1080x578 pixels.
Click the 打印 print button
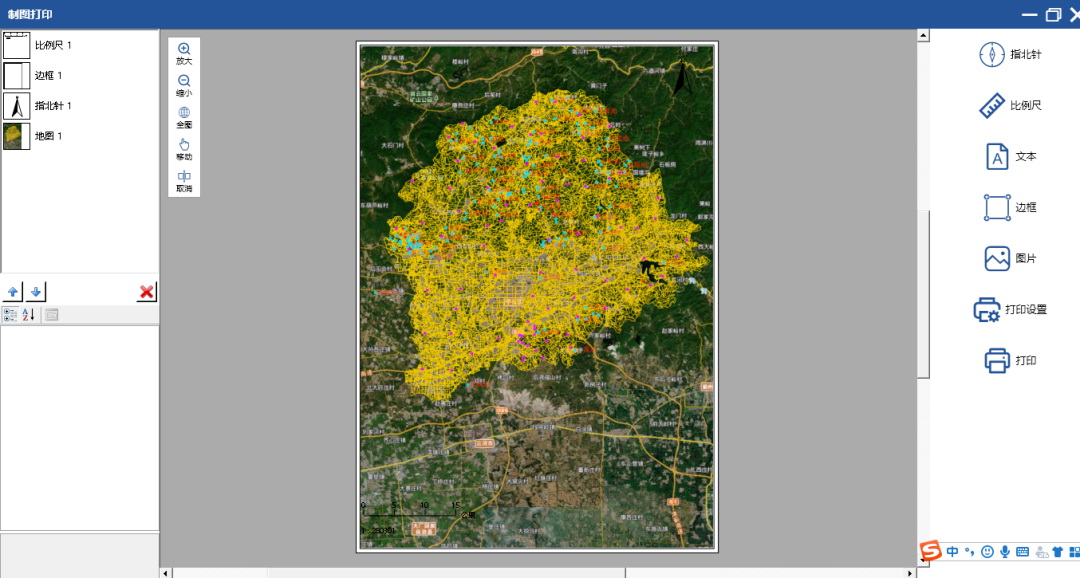[x=1009, y=360]
